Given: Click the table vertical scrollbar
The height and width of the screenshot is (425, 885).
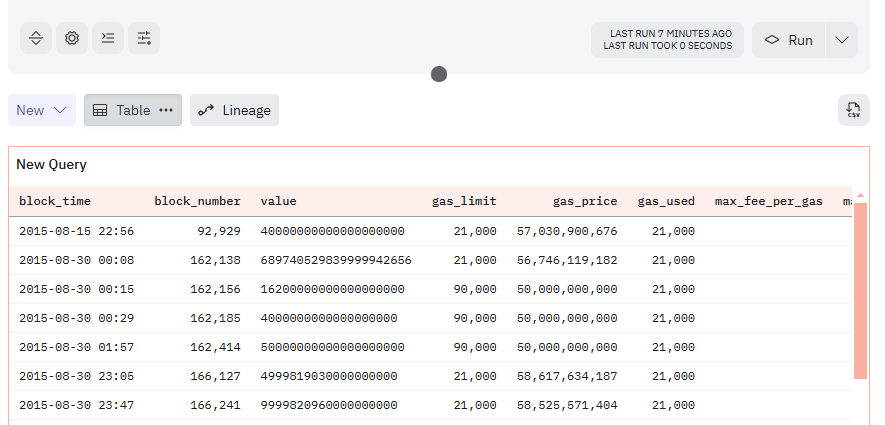Looking at the screenshot, I should pyautogui.click(x=860, y=291).
